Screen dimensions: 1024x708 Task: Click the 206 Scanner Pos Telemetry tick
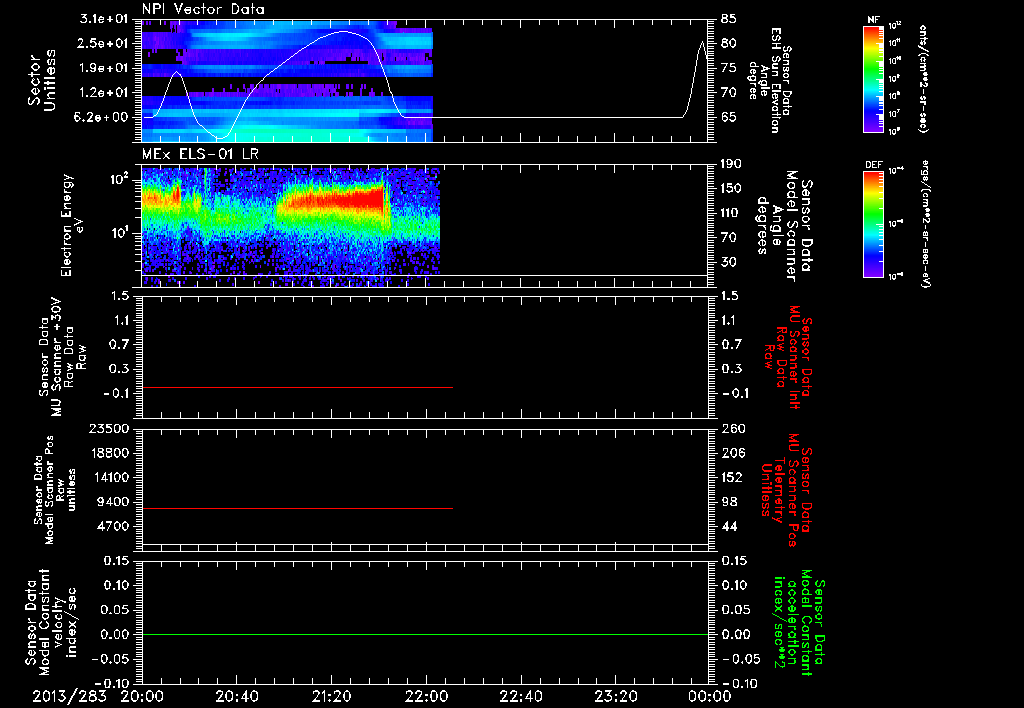pyautogui.click(x=731, y=453)
